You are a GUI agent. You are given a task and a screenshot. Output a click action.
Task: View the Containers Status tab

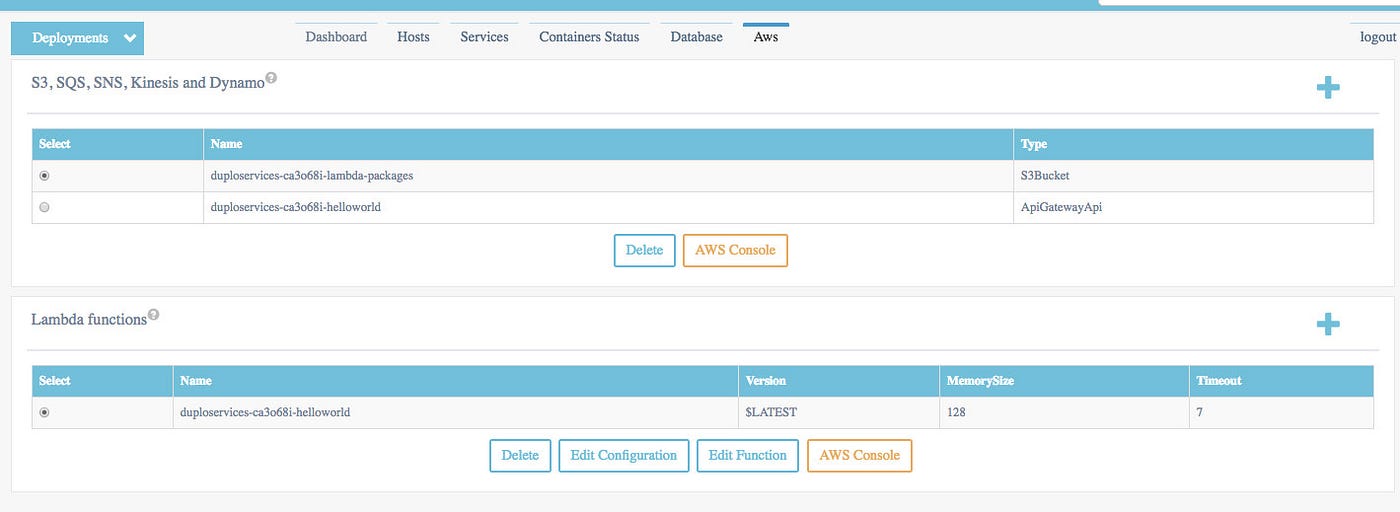pyautogui.click(x=589, y=37)
